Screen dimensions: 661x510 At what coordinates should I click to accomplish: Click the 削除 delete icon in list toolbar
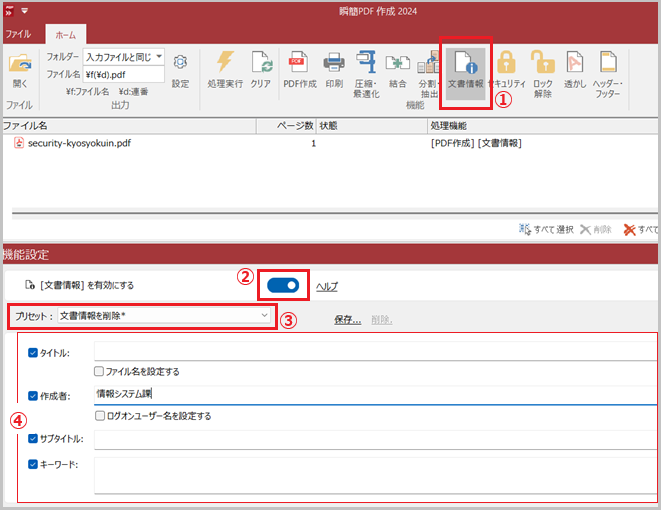click(585, 229)
